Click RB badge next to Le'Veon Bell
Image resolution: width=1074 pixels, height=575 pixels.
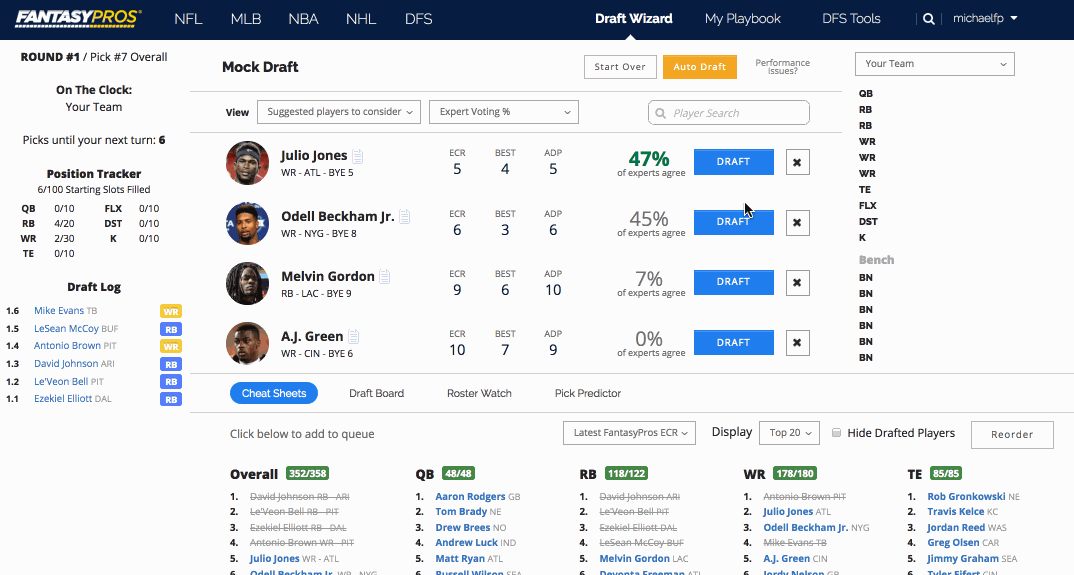[171, 382]
